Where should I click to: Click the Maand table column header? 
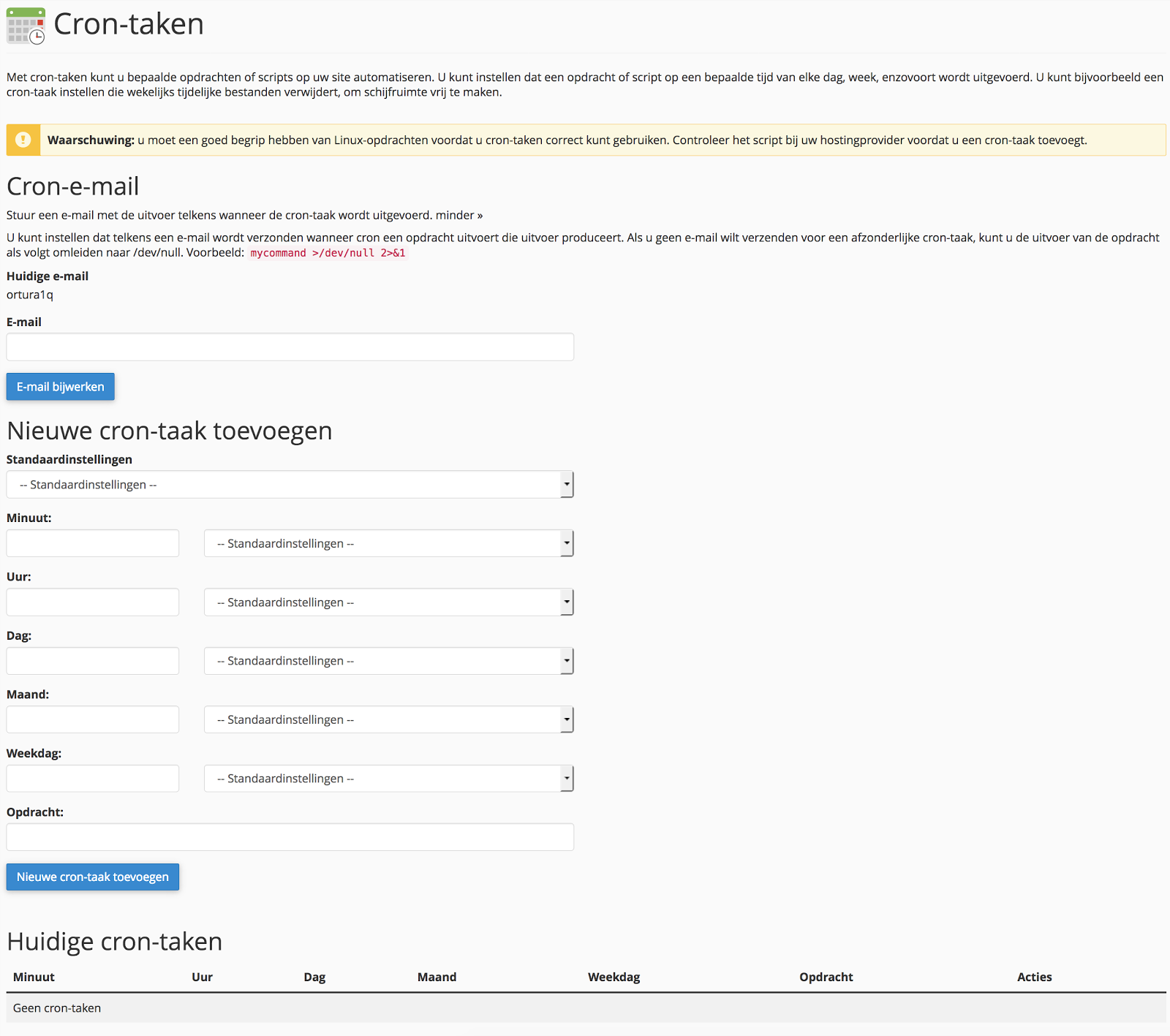point(437,977)
